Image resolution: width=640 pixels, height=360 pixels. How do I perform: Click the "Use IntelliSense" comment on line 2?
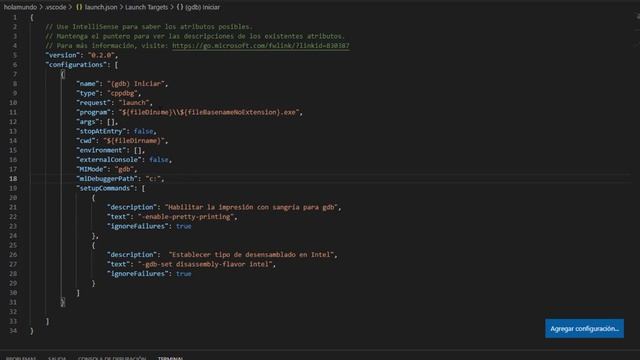coord(149,27)
